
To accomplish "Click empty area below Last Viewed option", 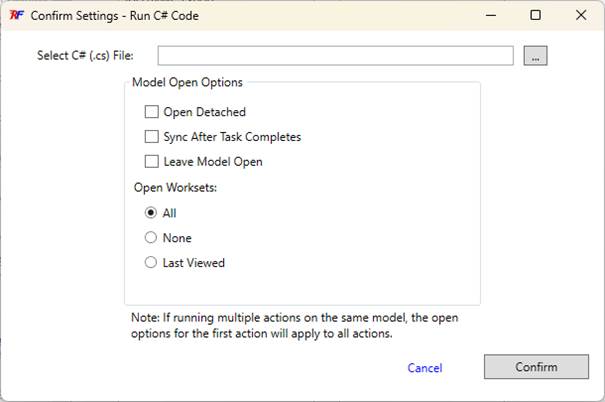I will [300, 288].
